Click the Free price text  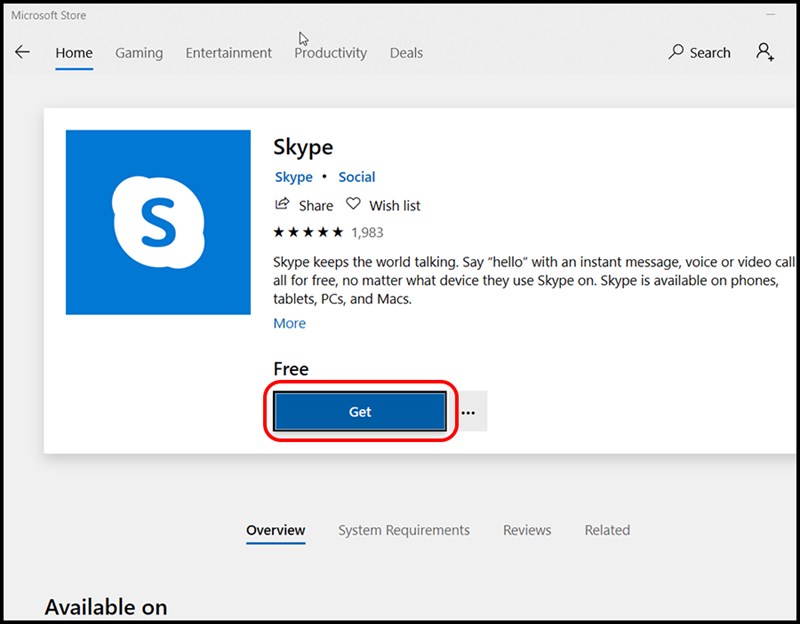[x=291, y=369]
